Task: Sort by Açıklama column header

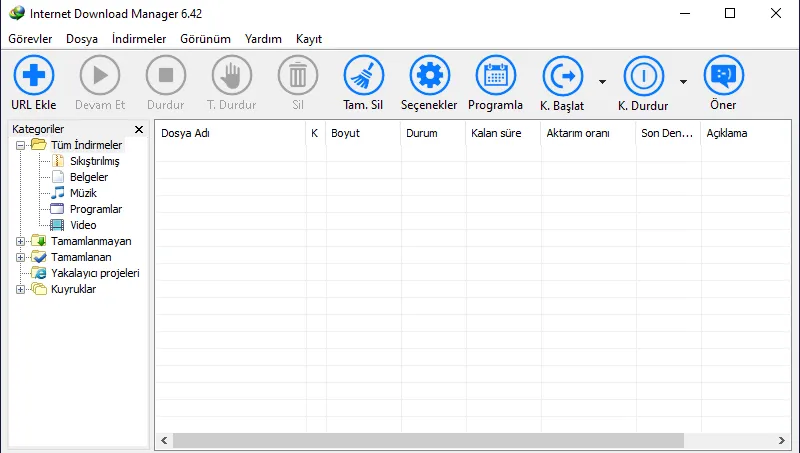Action: click(x=746, y=133)
